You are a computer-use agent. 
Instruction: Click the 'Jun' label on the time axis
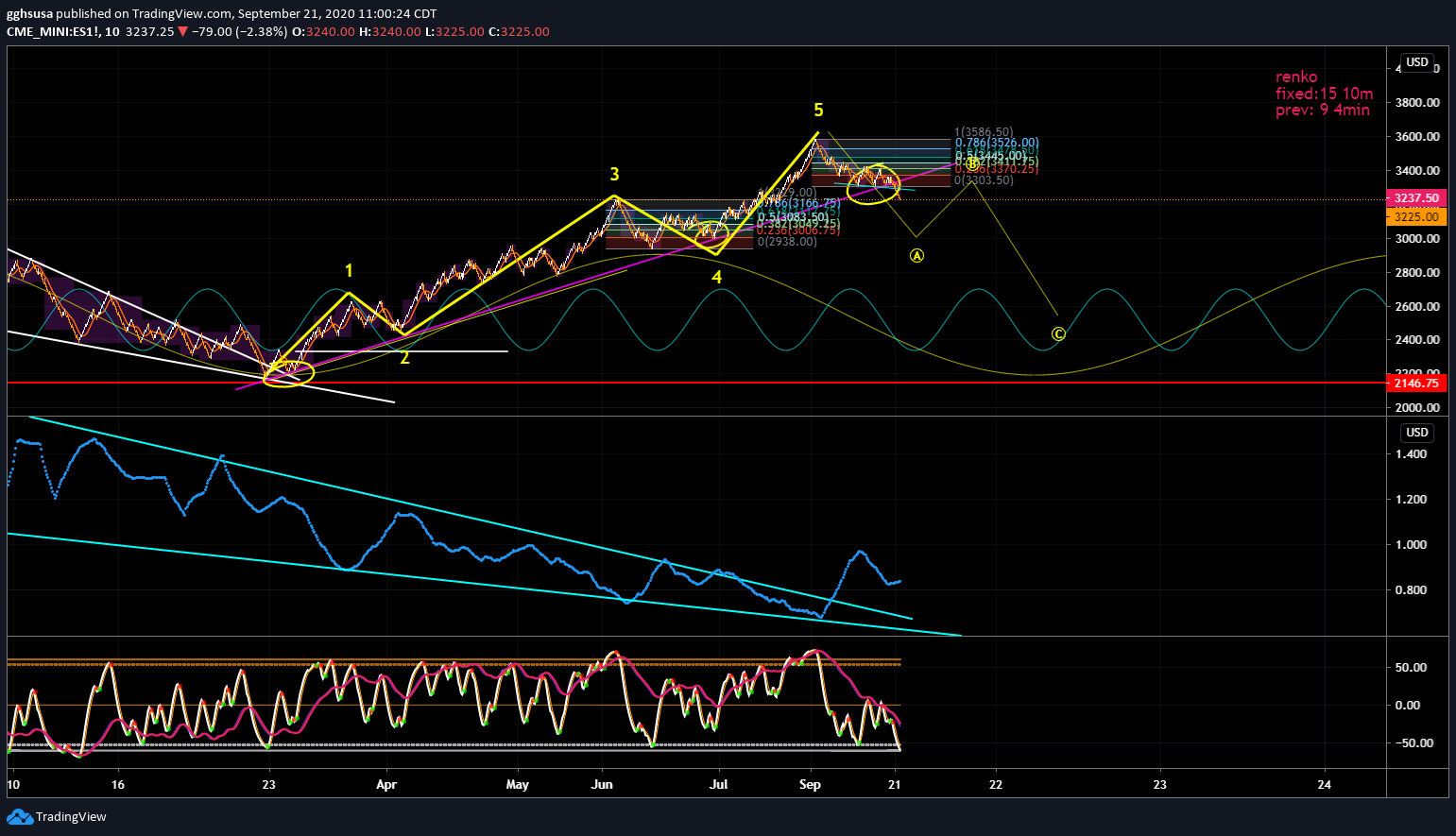(603, 784)
